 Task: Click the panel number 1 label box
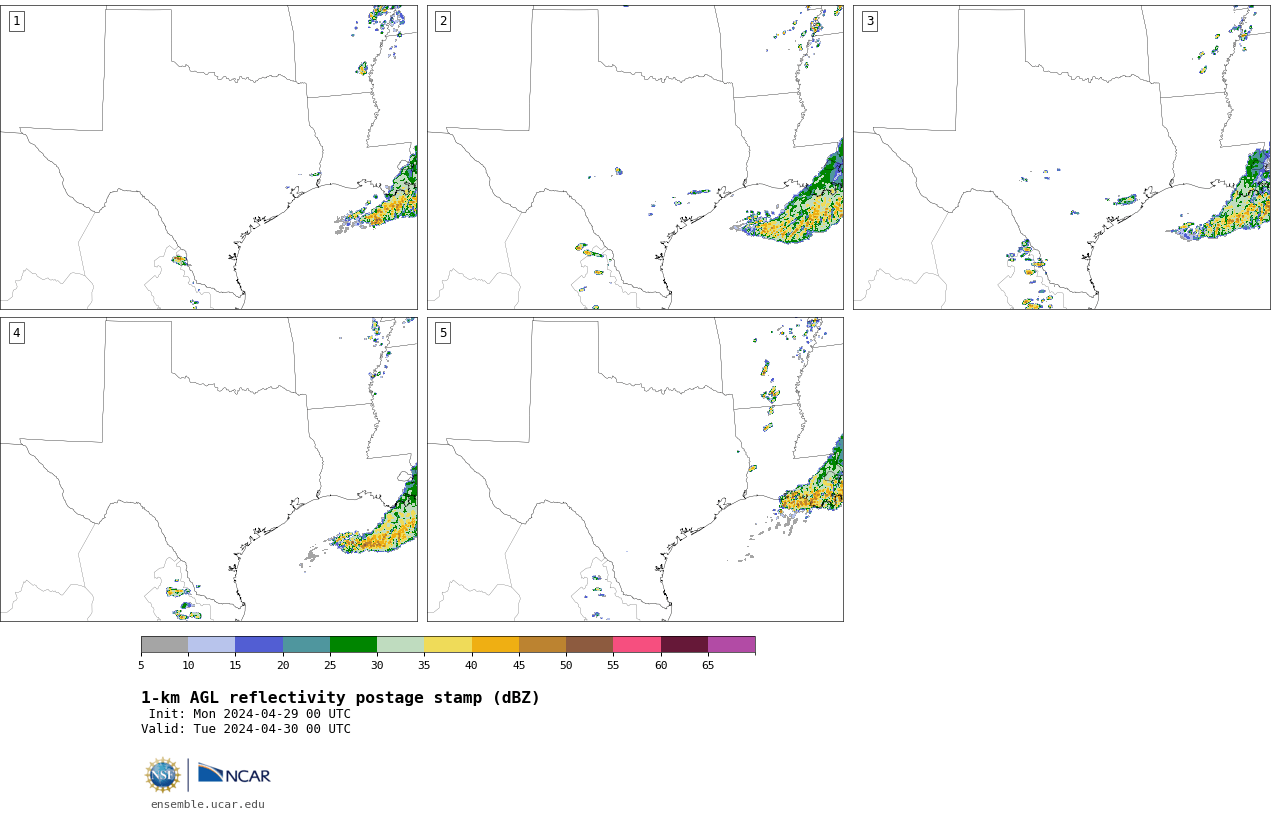coord(16,21)
